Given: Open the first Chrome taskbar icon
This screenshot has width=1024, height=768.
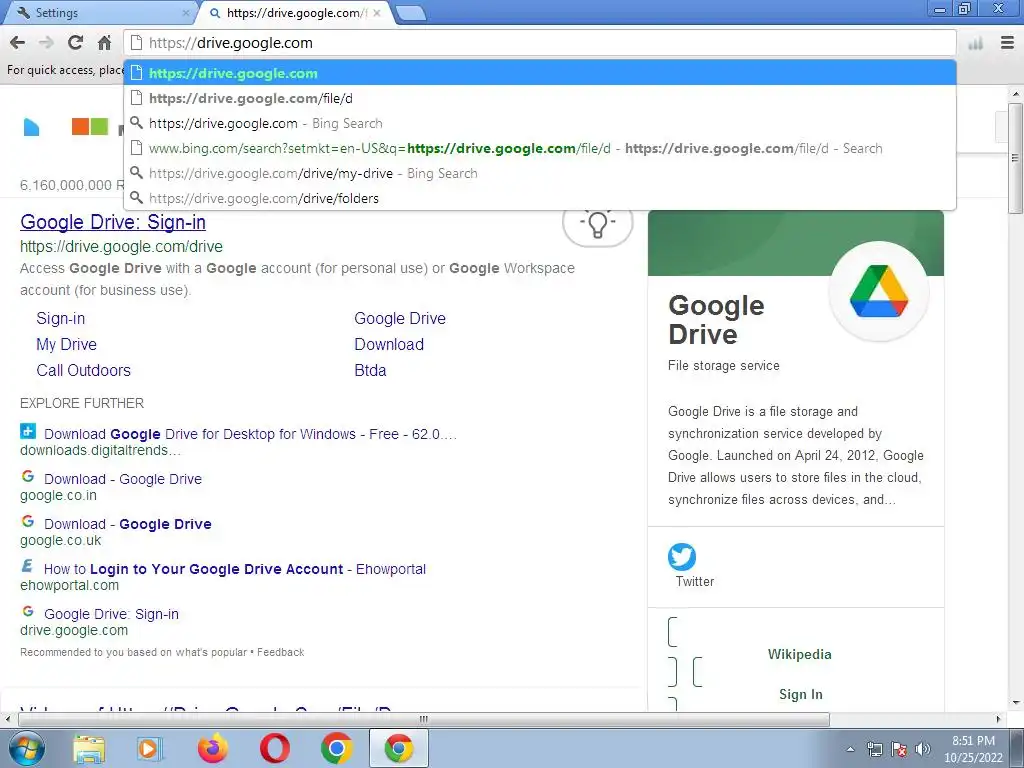Looking at the screenshot, I should 337,749.
